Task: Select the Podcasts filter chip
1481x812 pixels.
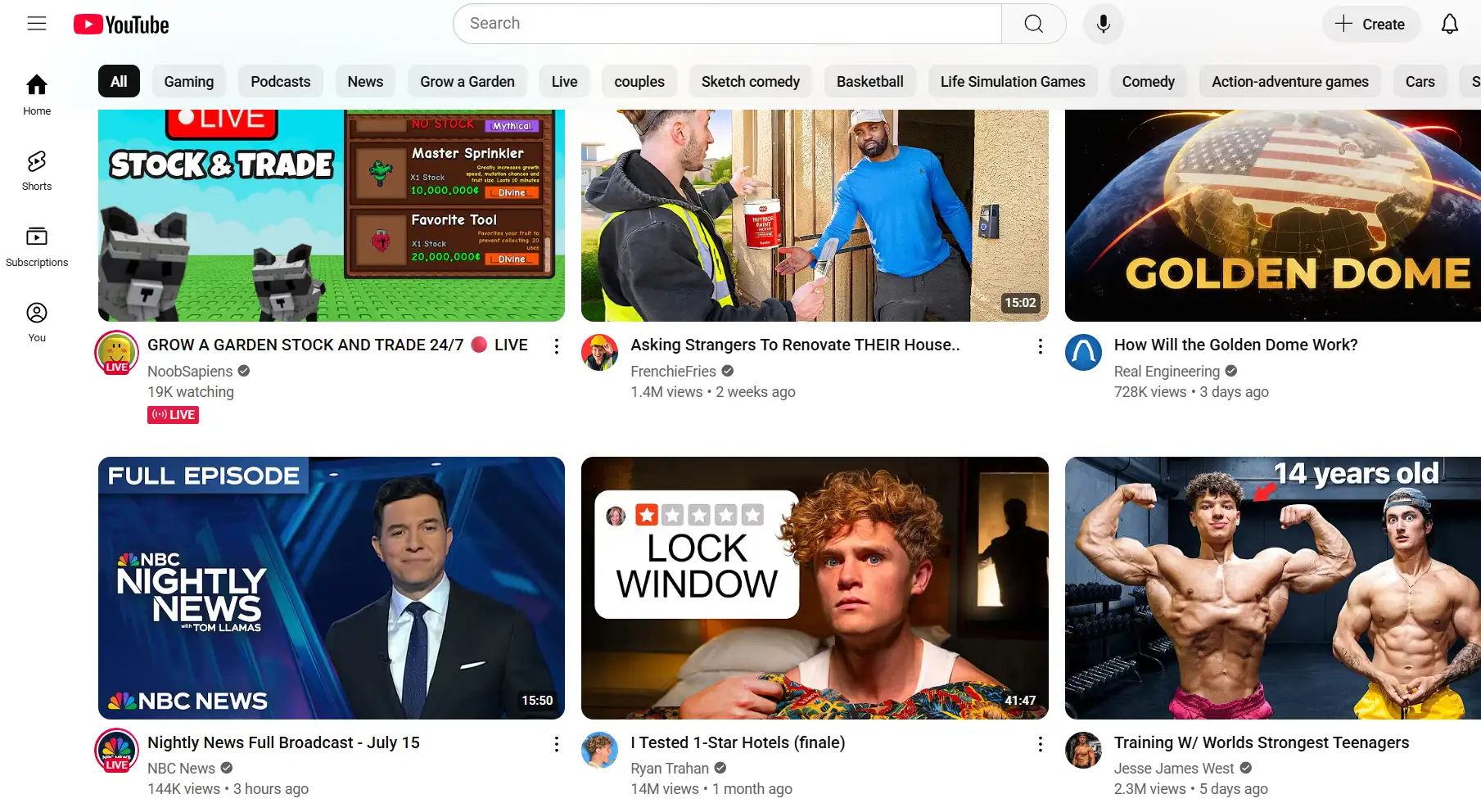Action: 281,81
